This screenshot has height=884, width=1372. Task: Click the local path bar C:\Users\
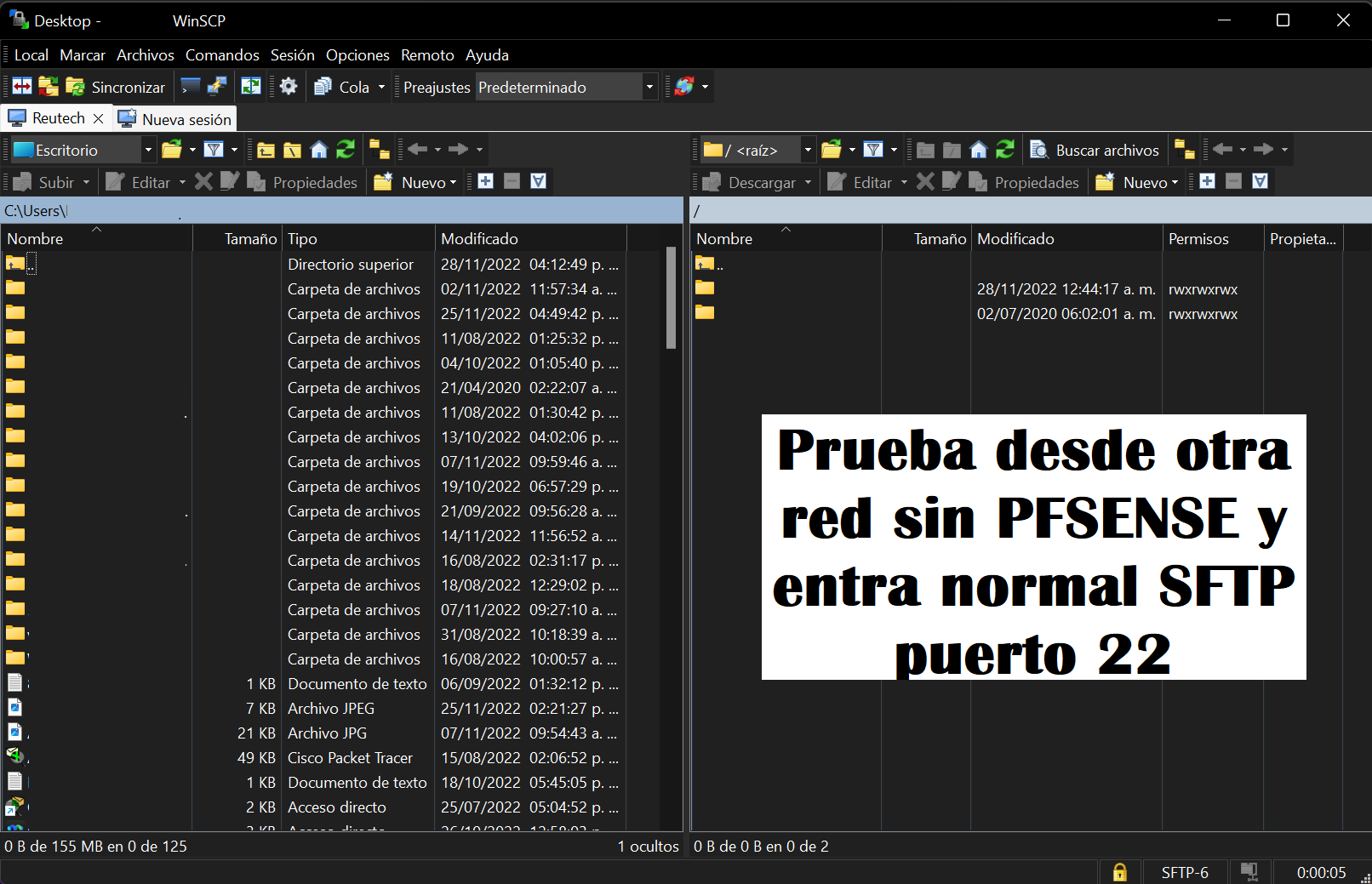[x=343, y=210]
